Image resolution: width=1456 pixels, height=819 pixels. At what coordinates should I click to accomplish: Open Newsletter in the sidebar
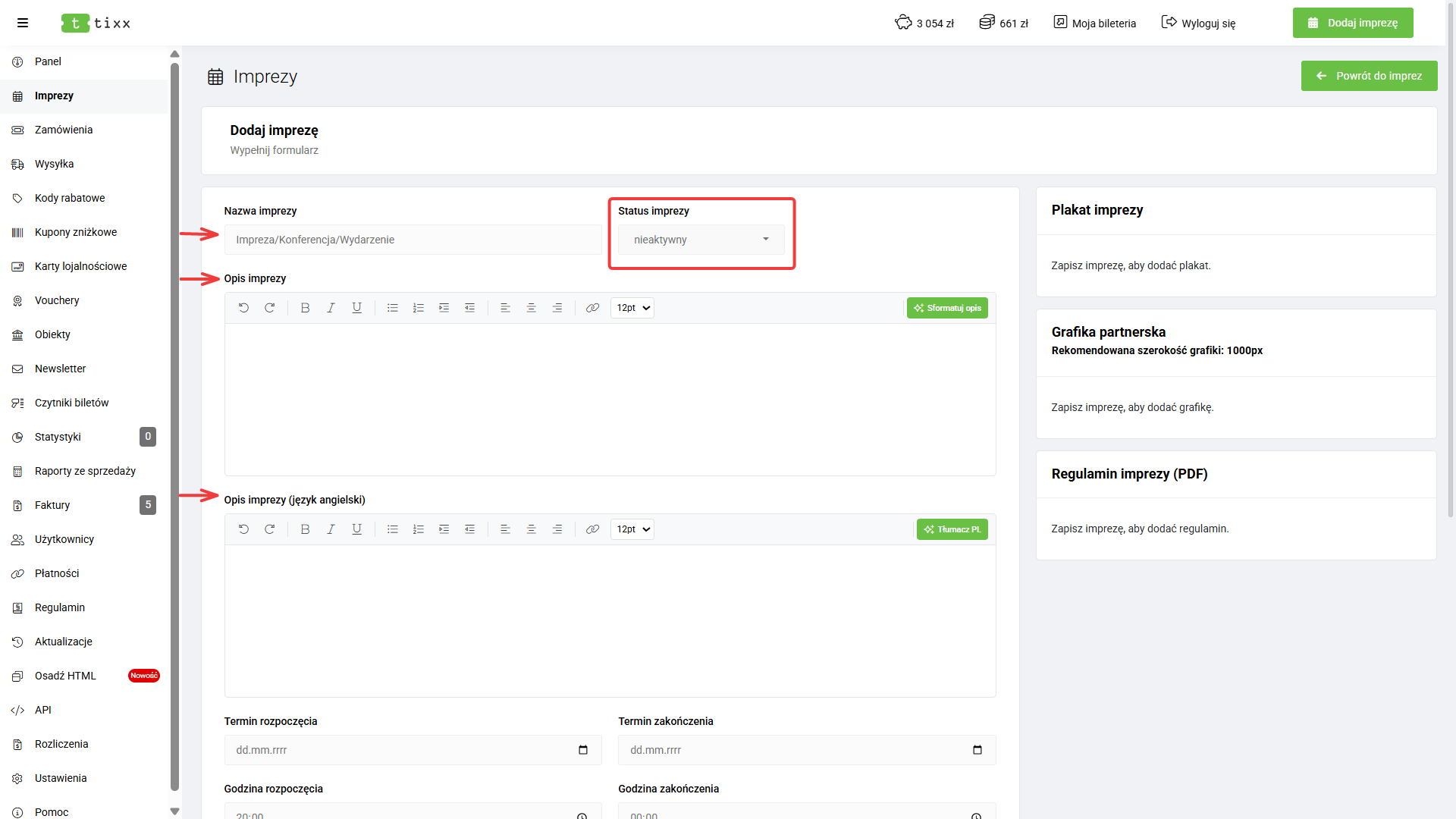click(x=83, y=369)
